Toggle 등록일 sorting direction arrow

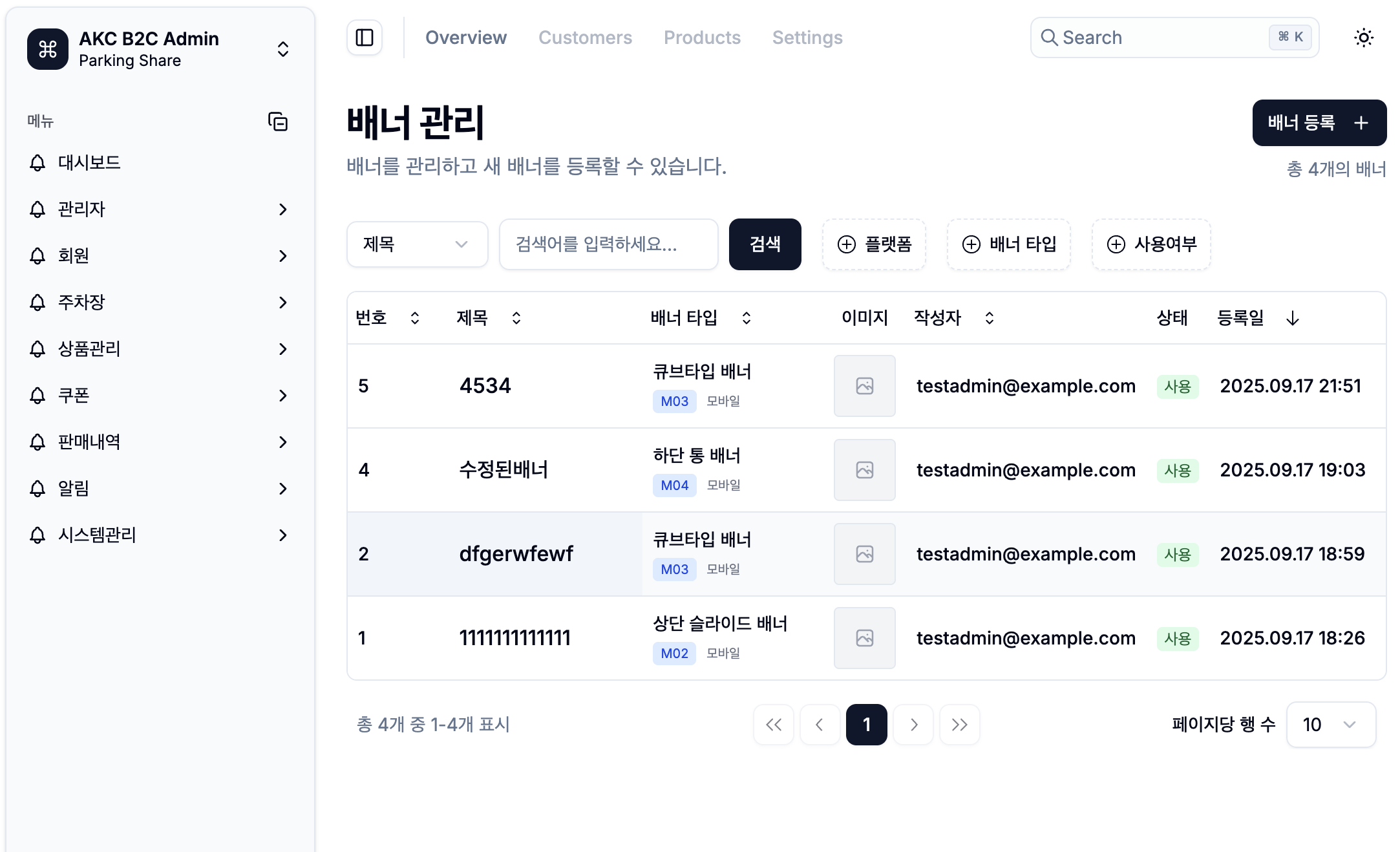[x=1292, y=317]
